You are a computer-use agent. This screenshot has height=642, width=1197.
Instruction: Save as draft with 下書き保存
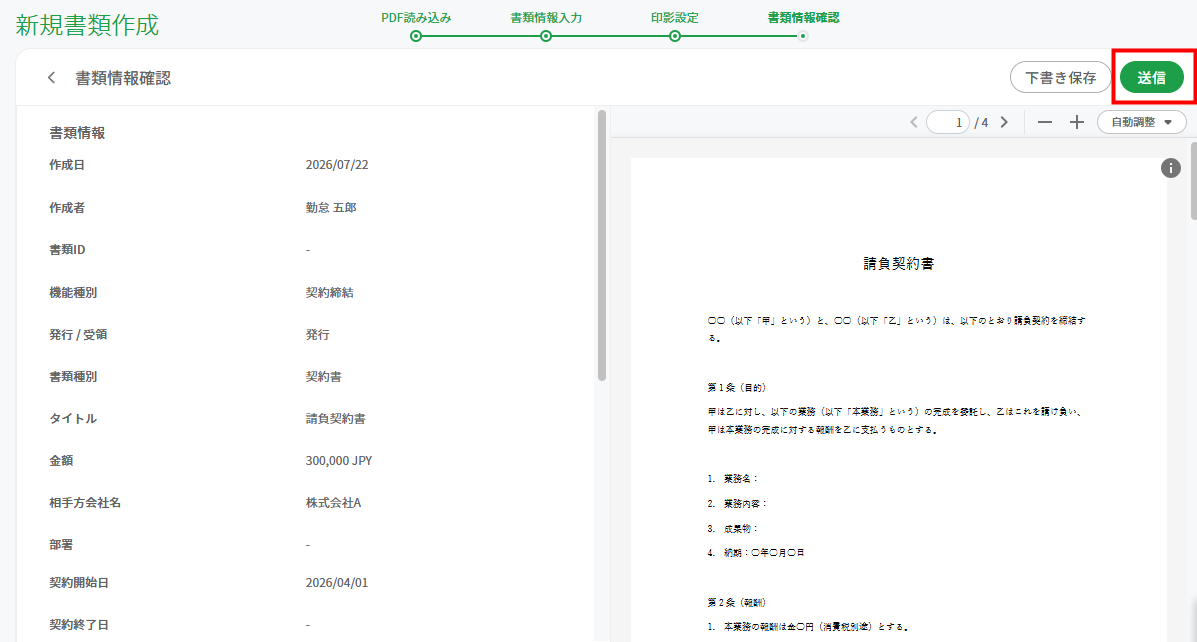coord(1060,78)
